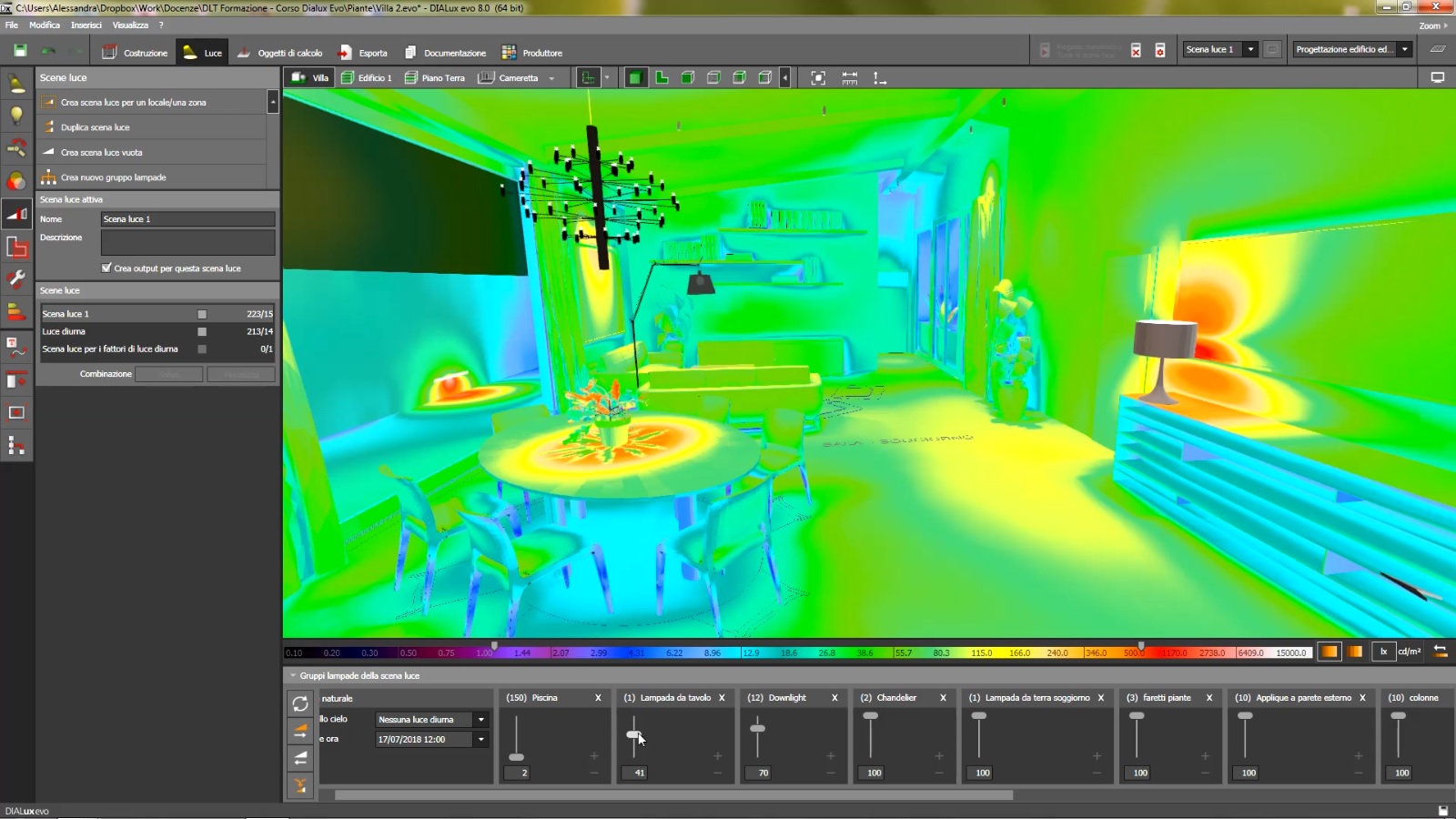Toggle 'Crea output per questa scena luce' checkbox
Viewport: 1456px width, 819px height.
pyautogui.click(x=106, y=268)
